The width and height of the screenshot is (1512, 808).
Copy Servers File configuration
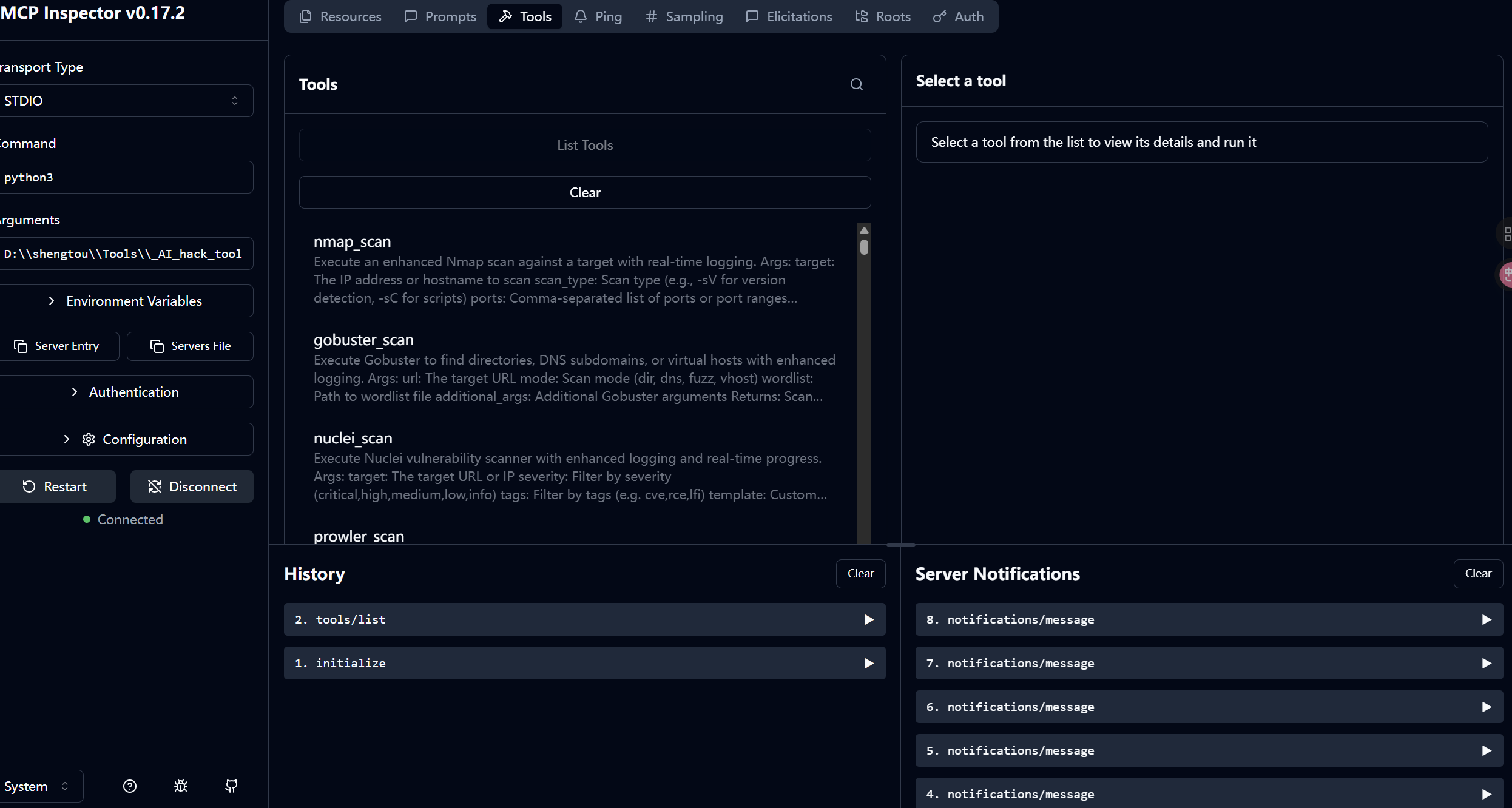tap(190, 346)
